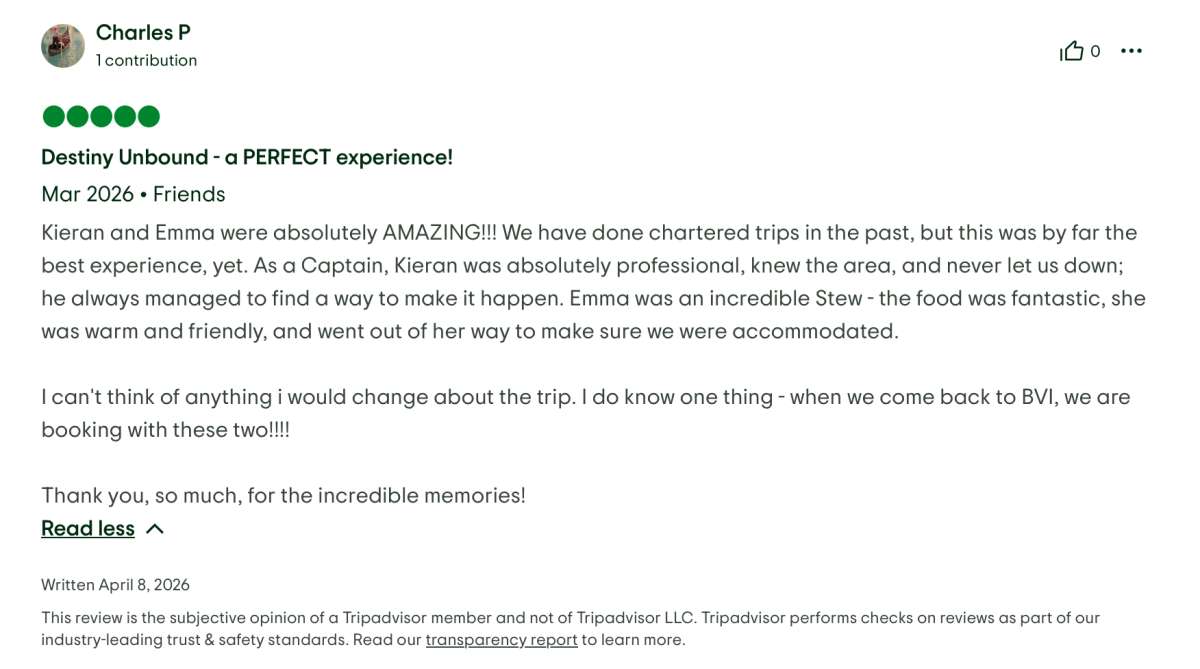1200x669 pixels.
Task: Click the first green rating bubble
Action: click(x=53, y=117)
